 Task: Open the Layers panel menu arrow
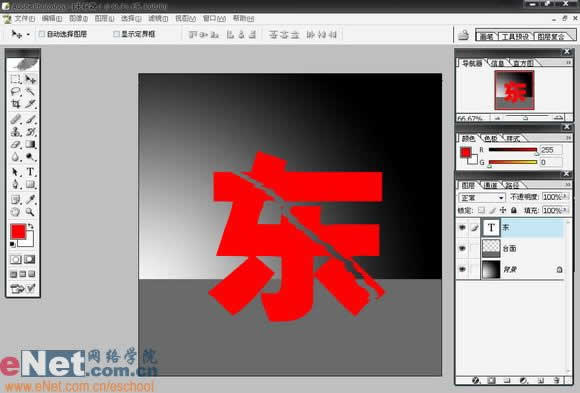[569, 185]
